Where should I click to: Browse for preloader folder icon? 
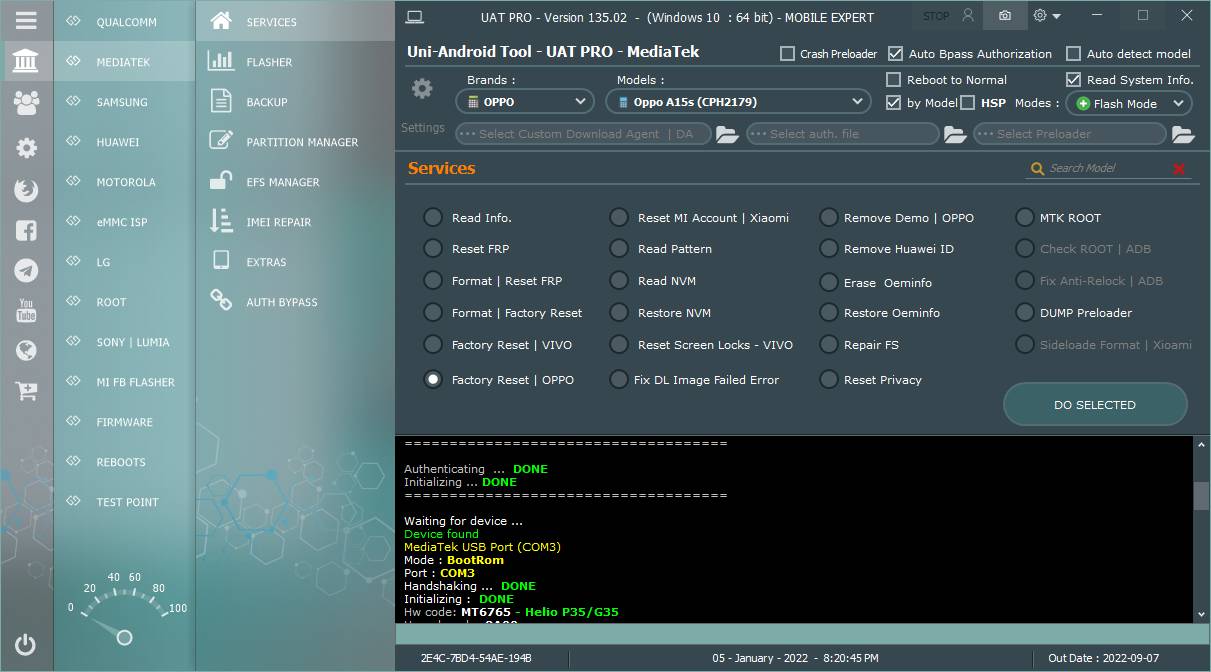1183,134
